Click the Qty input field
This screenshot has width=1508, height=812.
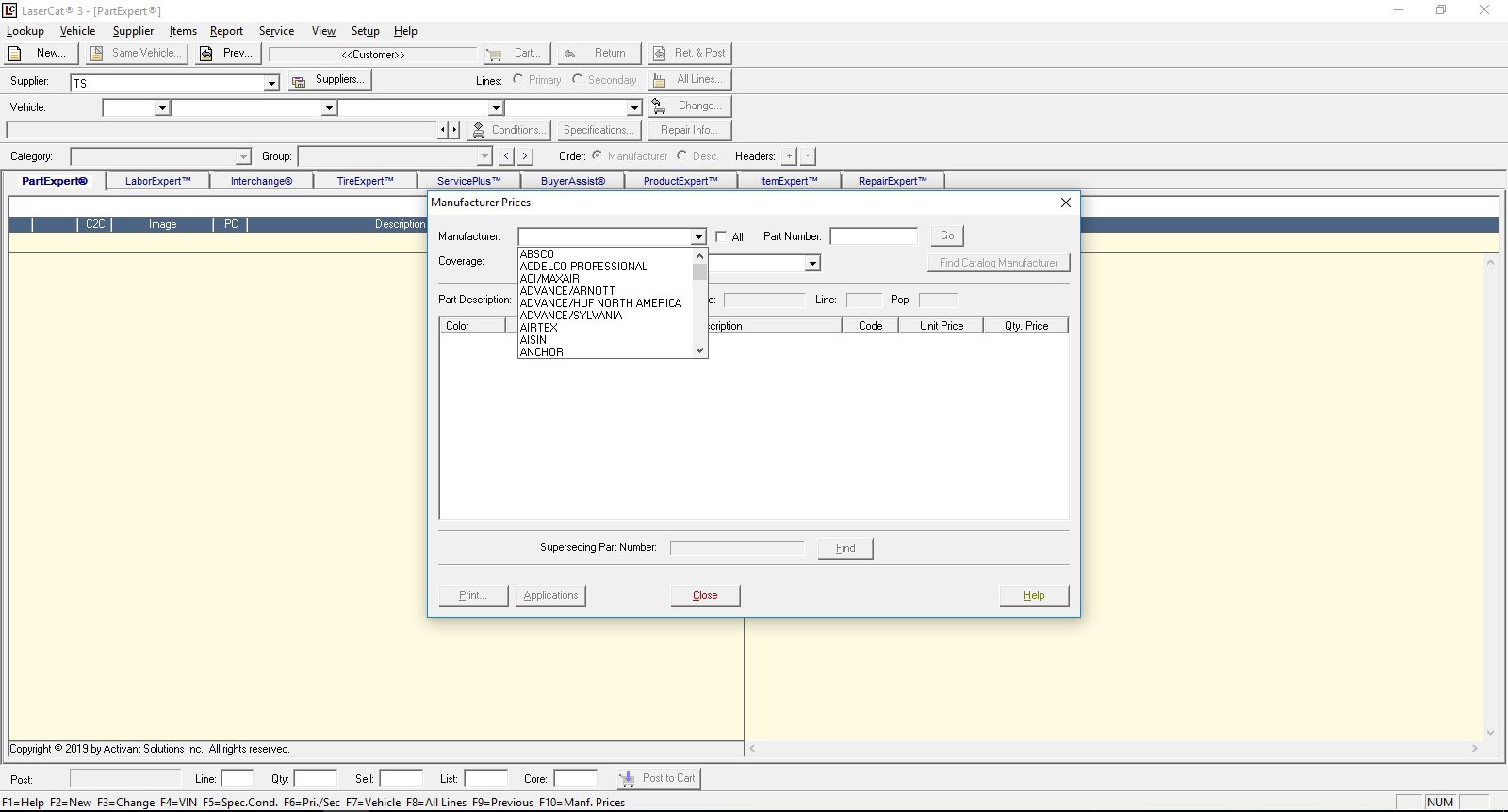tap(315, 779)
